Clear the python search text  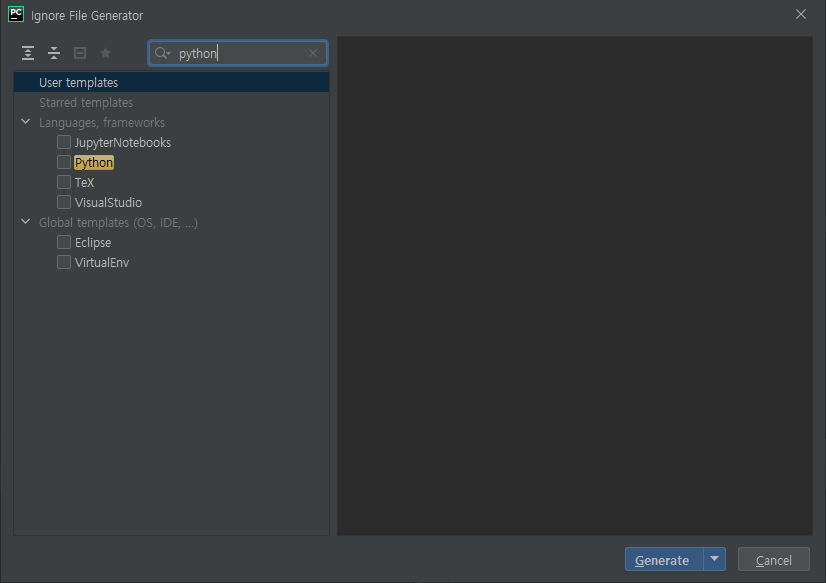[313, 53]
